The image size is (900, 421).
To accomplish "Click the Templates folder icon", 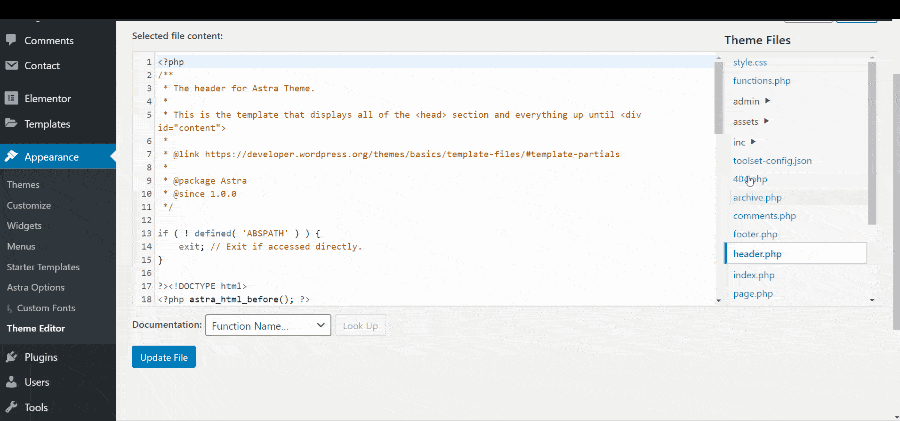I will [x=11, y=123].
